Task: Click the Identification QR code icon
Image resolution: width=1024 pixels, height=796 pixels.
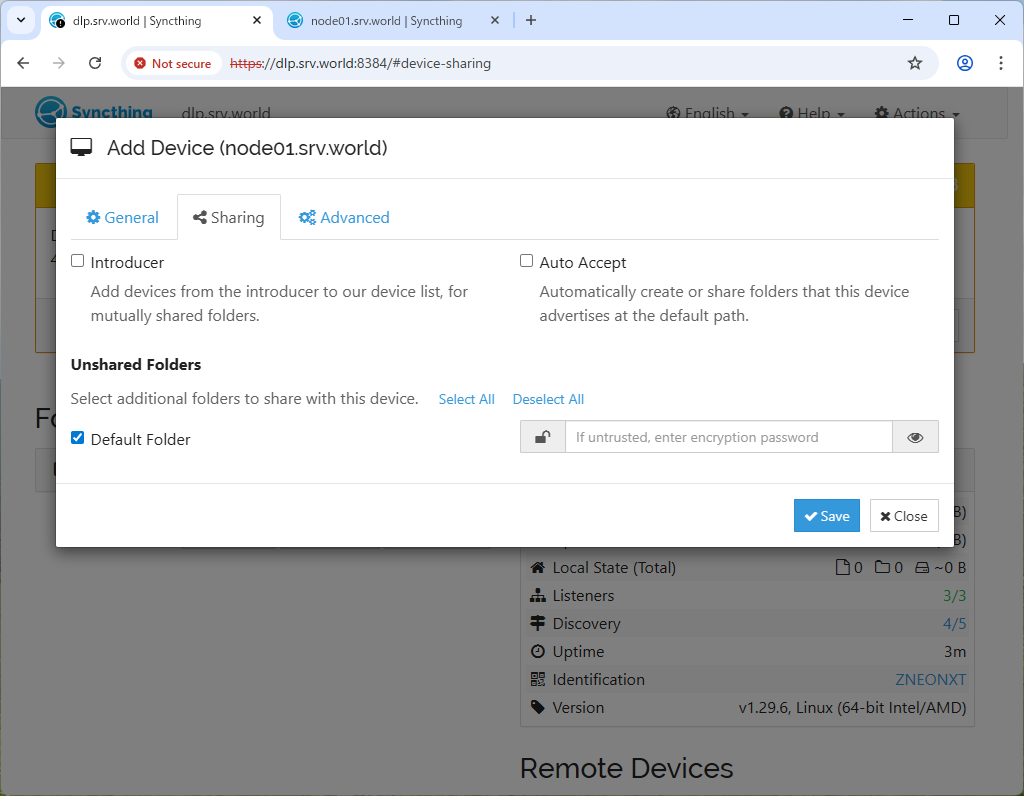Action: point(537,679)
